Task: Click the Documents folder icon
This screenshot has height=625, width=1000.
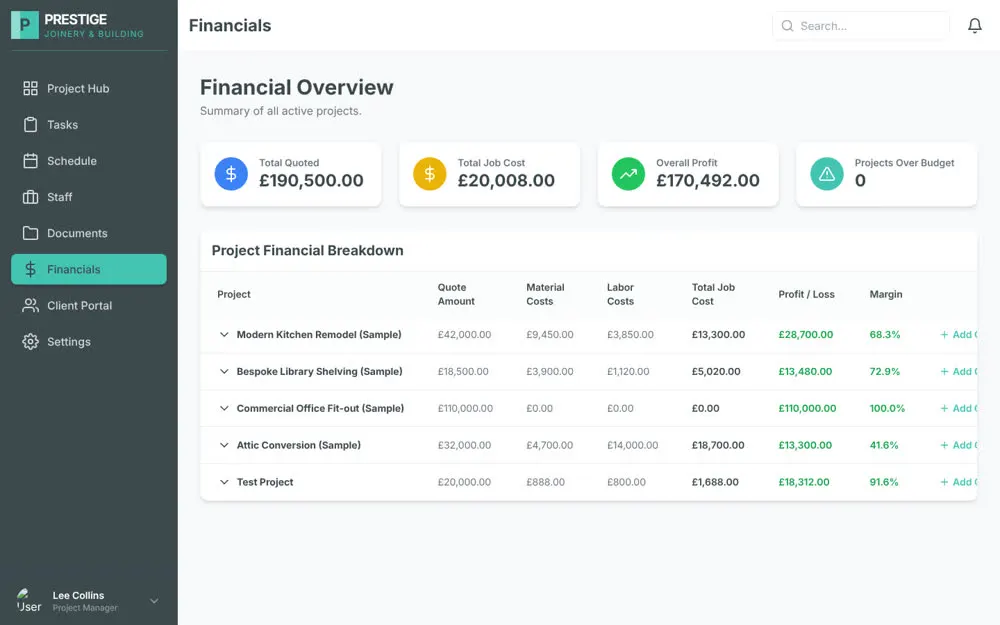Action: pos(30,233)
